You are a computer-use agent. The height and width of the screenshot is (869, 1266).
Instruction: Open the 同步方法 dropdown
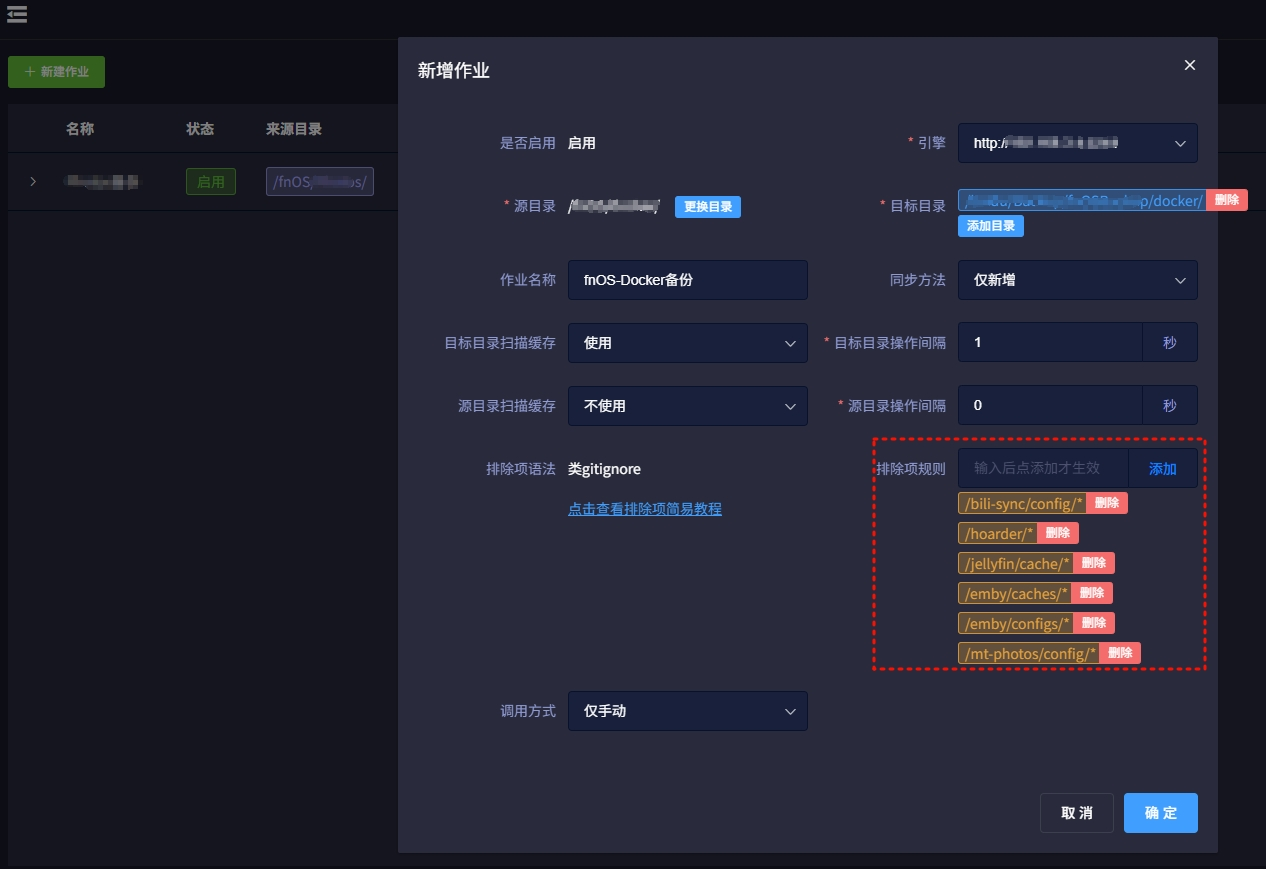coord(1077,280)
